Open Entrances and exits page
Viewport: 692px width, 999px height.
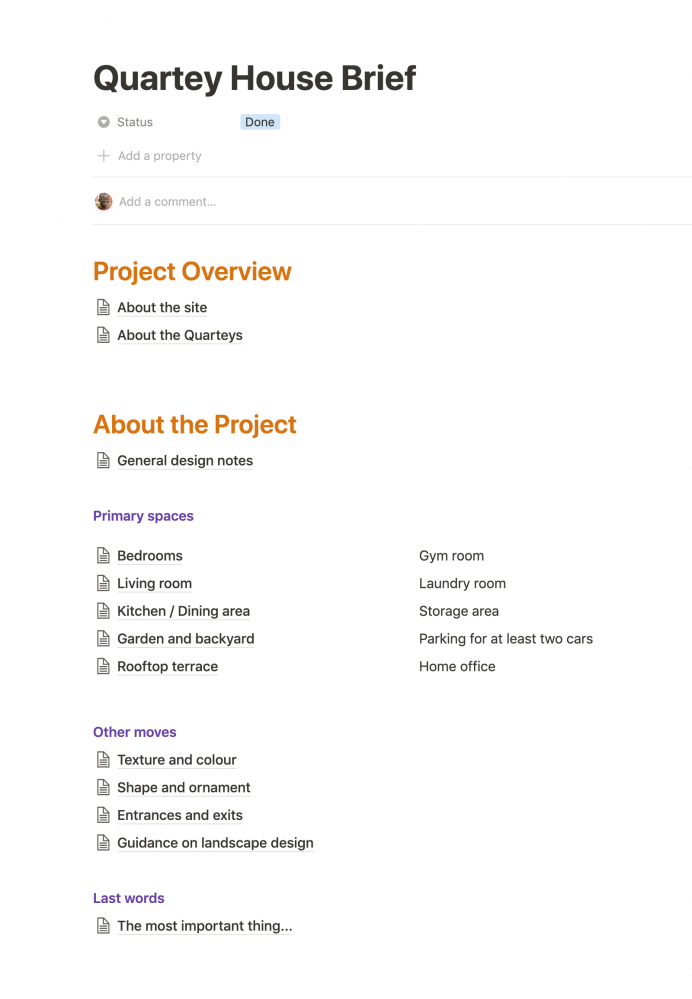[180, 816]
